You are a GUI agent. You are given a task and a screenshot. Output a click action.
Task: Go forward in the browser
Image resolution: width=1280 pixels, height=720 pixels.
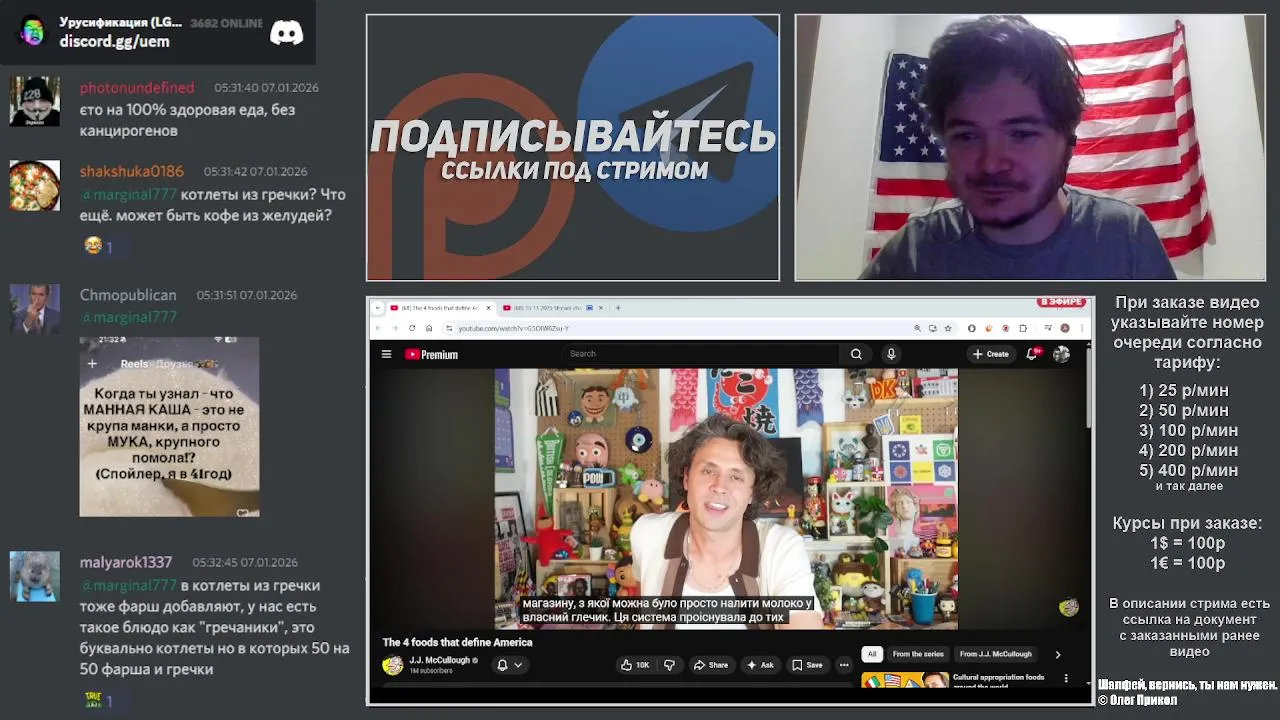pos(395,328)
